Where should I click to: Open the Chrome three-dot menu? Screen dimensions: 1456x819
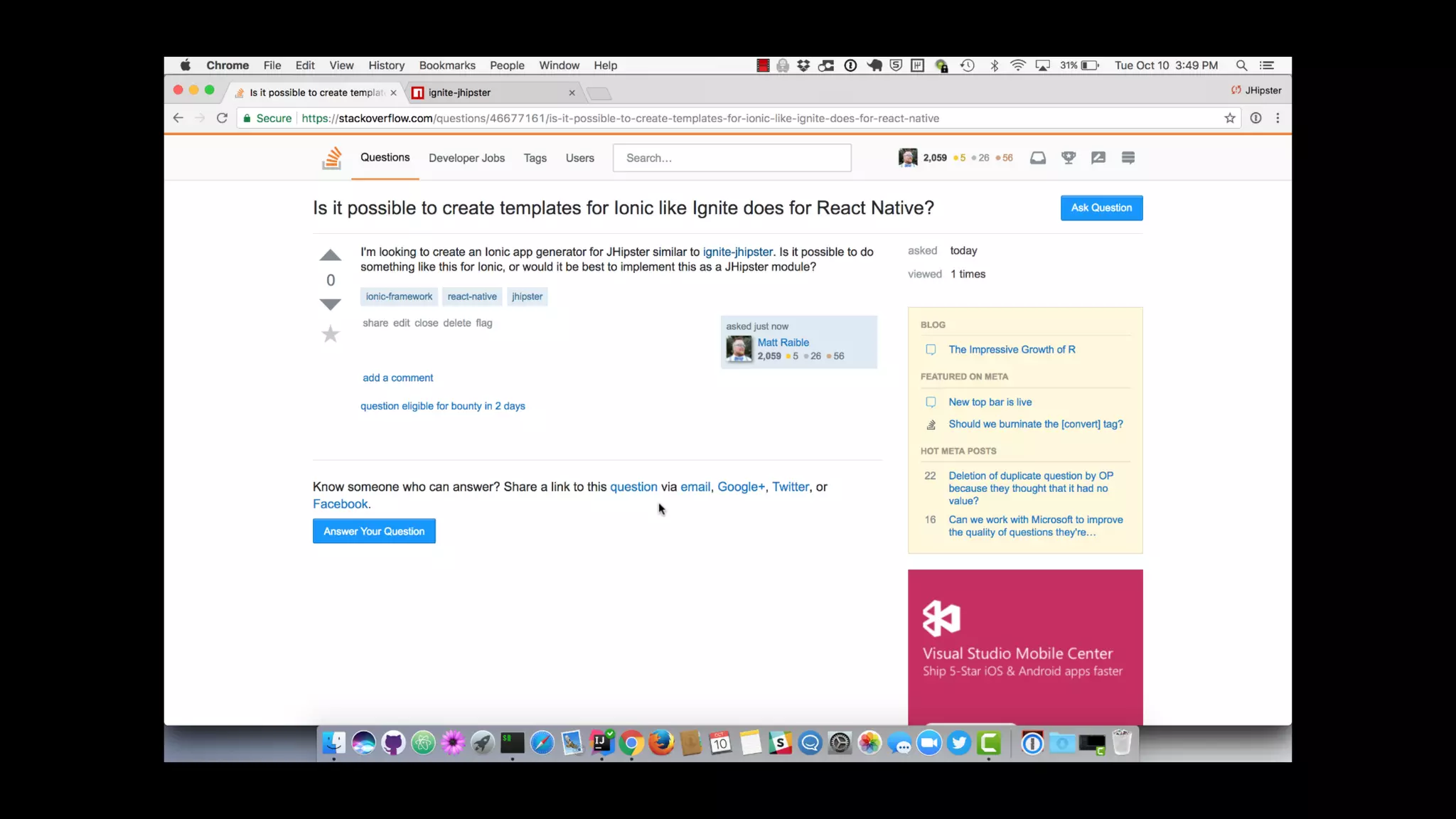coord(1278,118)
